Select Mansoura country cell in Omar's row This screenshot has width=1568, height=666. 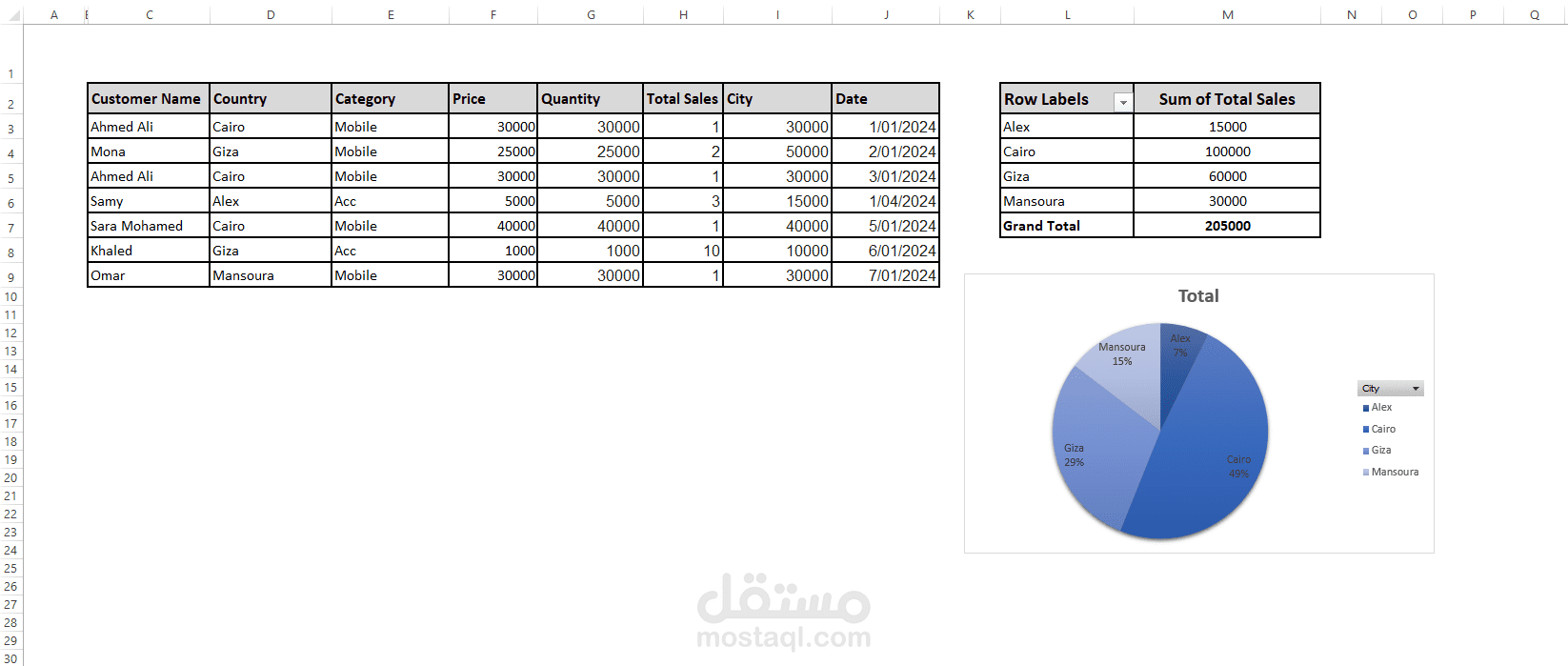tap(271, 275)
